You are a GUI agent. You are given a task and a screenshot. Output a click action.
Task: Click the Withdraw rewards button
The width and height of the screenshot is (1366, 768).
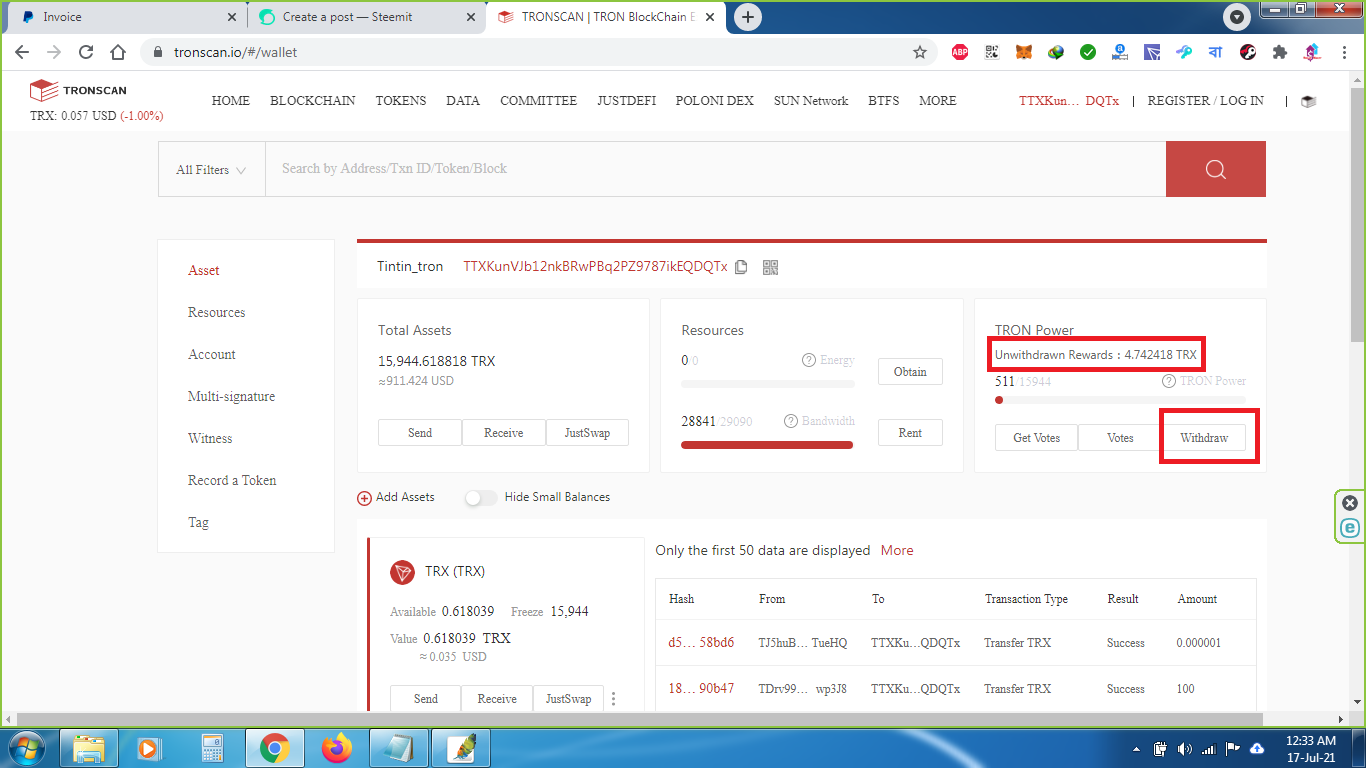coord(1204,438)
